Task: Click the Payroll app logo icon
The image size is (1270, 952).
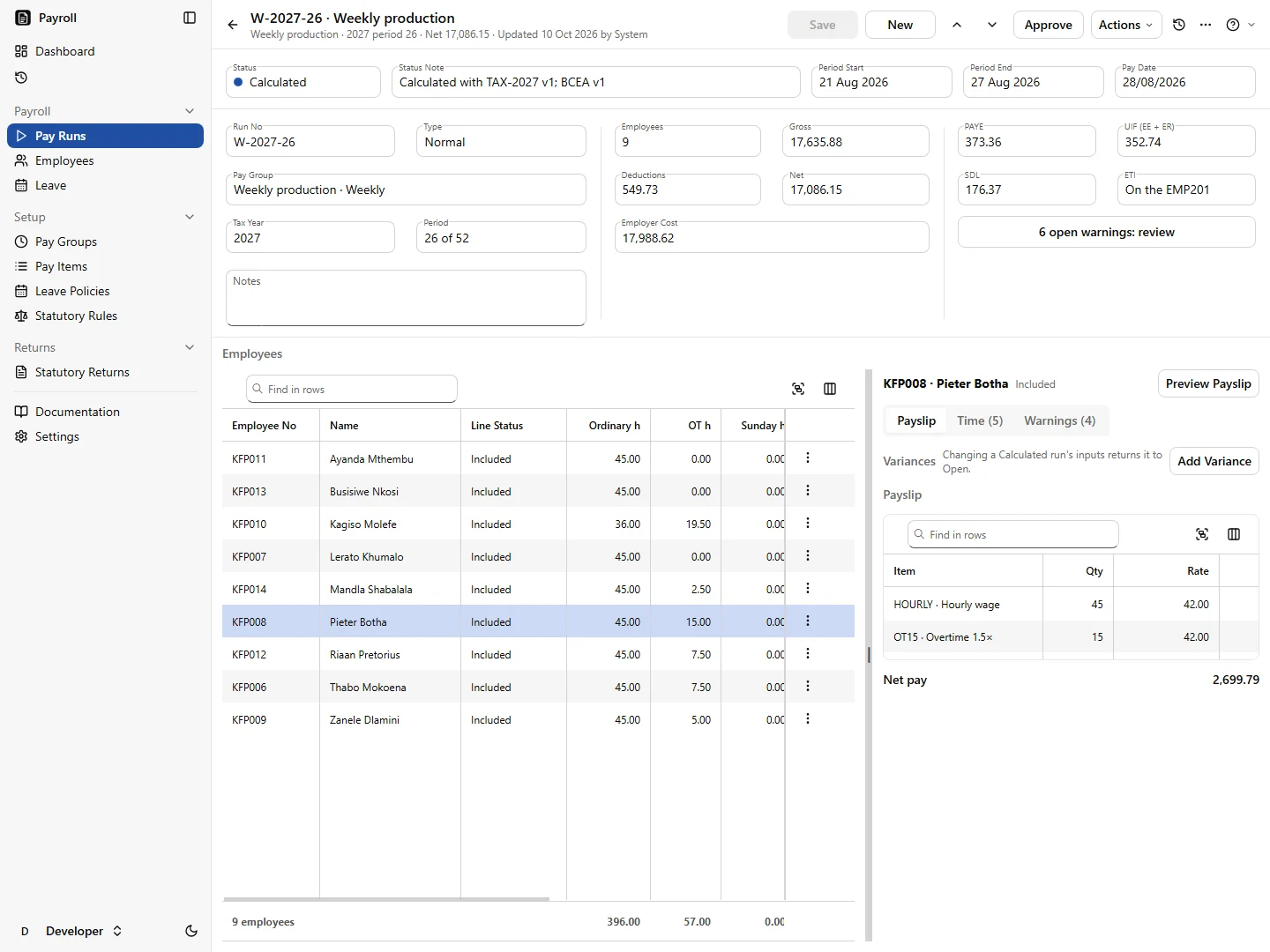Action: pyautogui.click(x=23, y=18)
